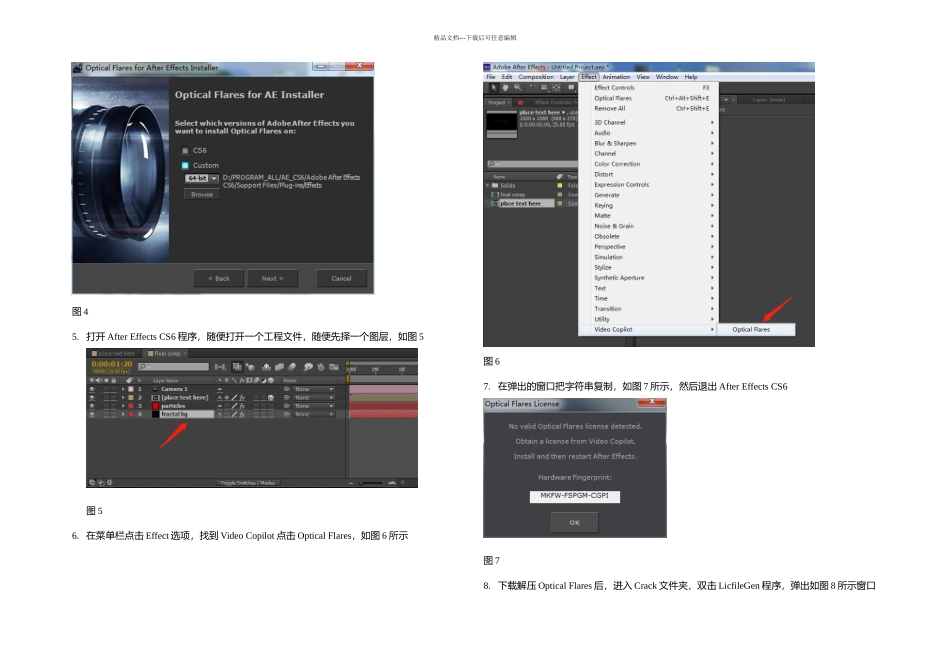Hide the [place text here] layer eye
Screen dimensions: 950x672
[x=92, y=398]
